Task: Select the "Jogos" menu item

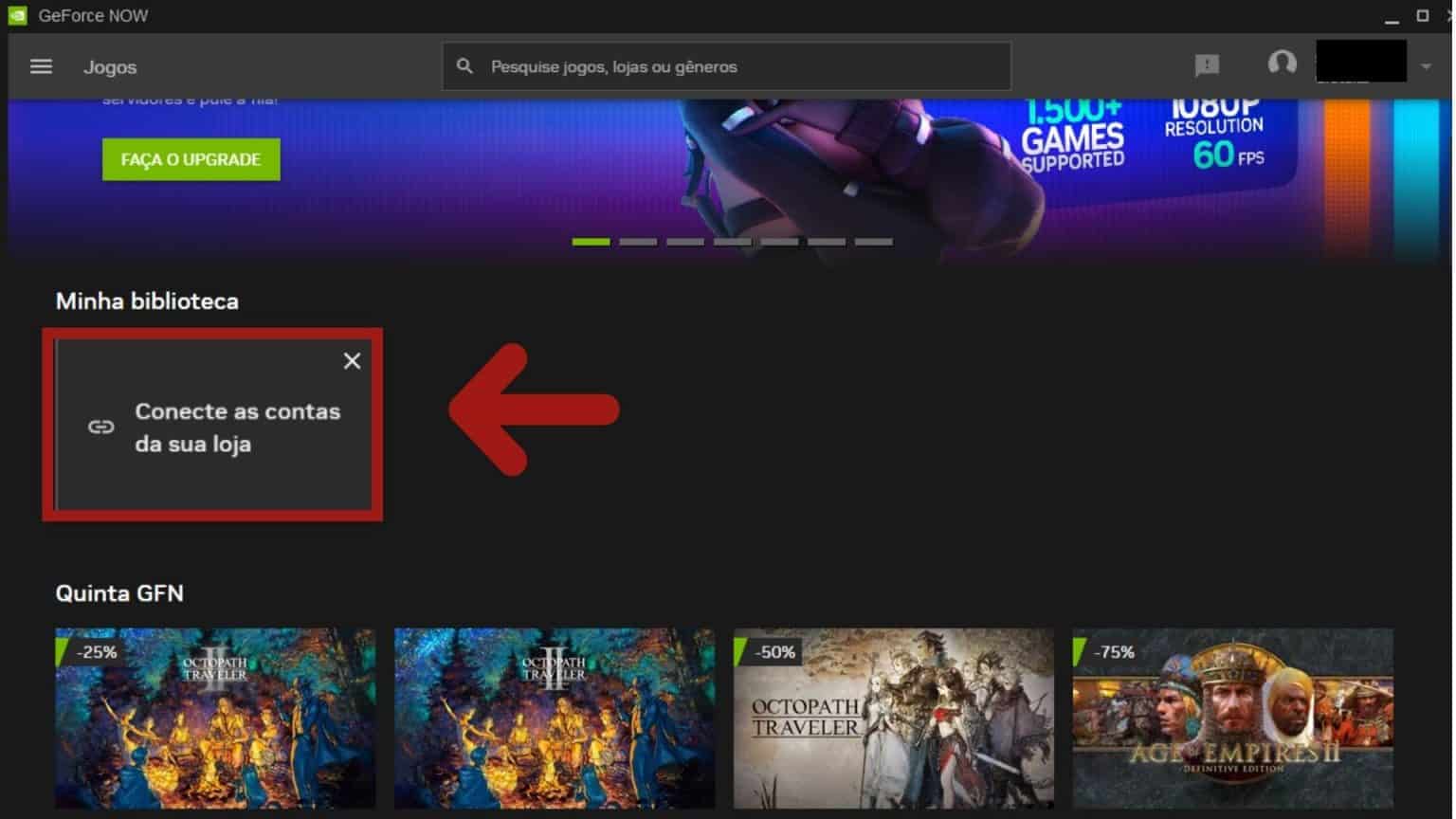Action: [x=111, y=66]
